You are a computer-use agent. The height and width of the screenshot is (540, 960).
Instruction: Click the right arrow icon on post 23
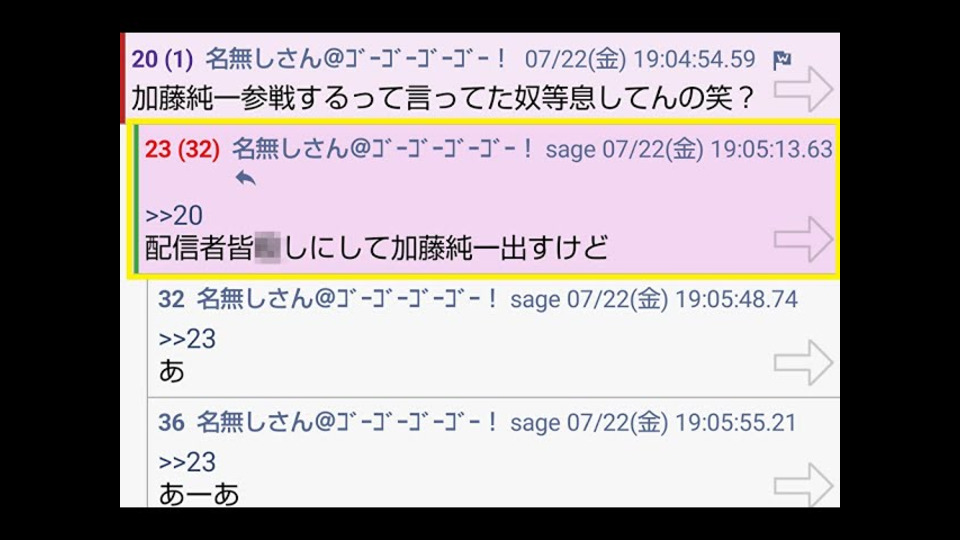[803, 239]
